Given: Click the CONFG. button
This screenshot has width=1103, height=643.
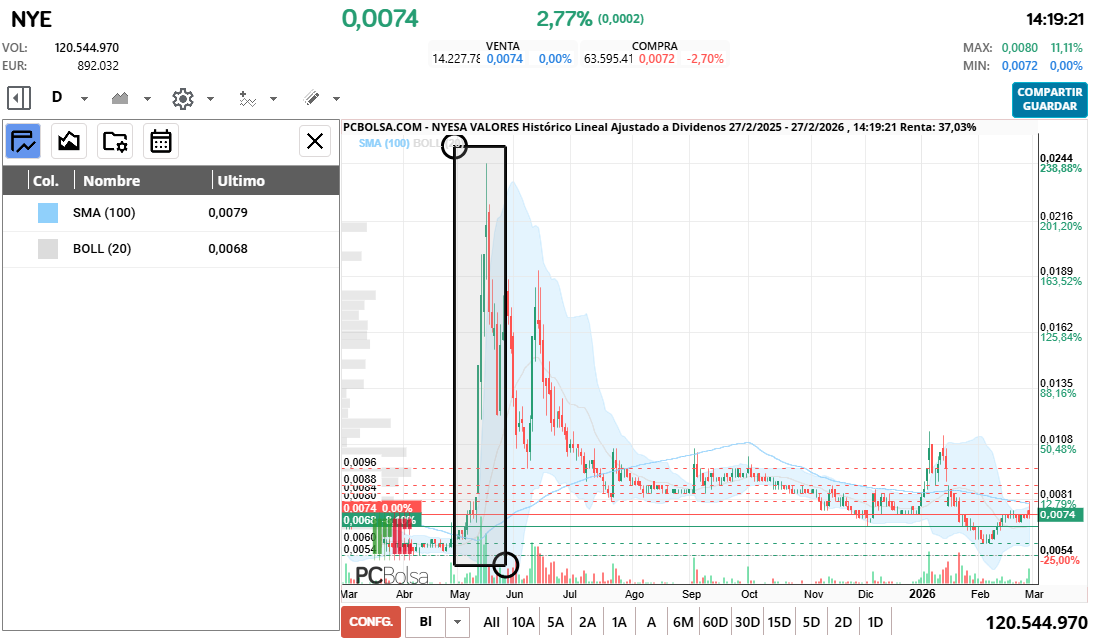Looking at the screenshot, I should point(371,622).
